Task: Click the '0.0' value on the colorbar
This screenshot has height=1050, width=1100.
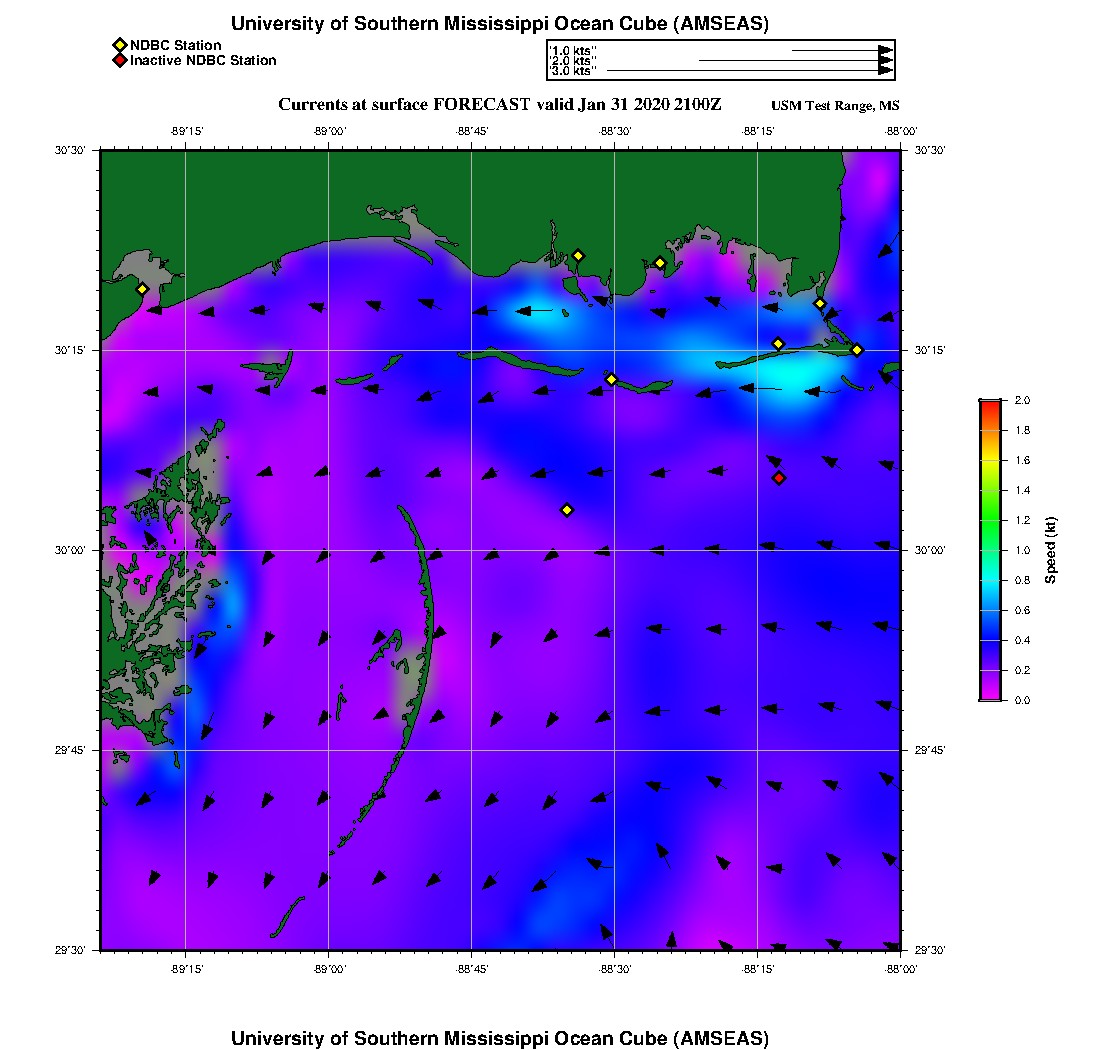Action: click(1023, 701)
